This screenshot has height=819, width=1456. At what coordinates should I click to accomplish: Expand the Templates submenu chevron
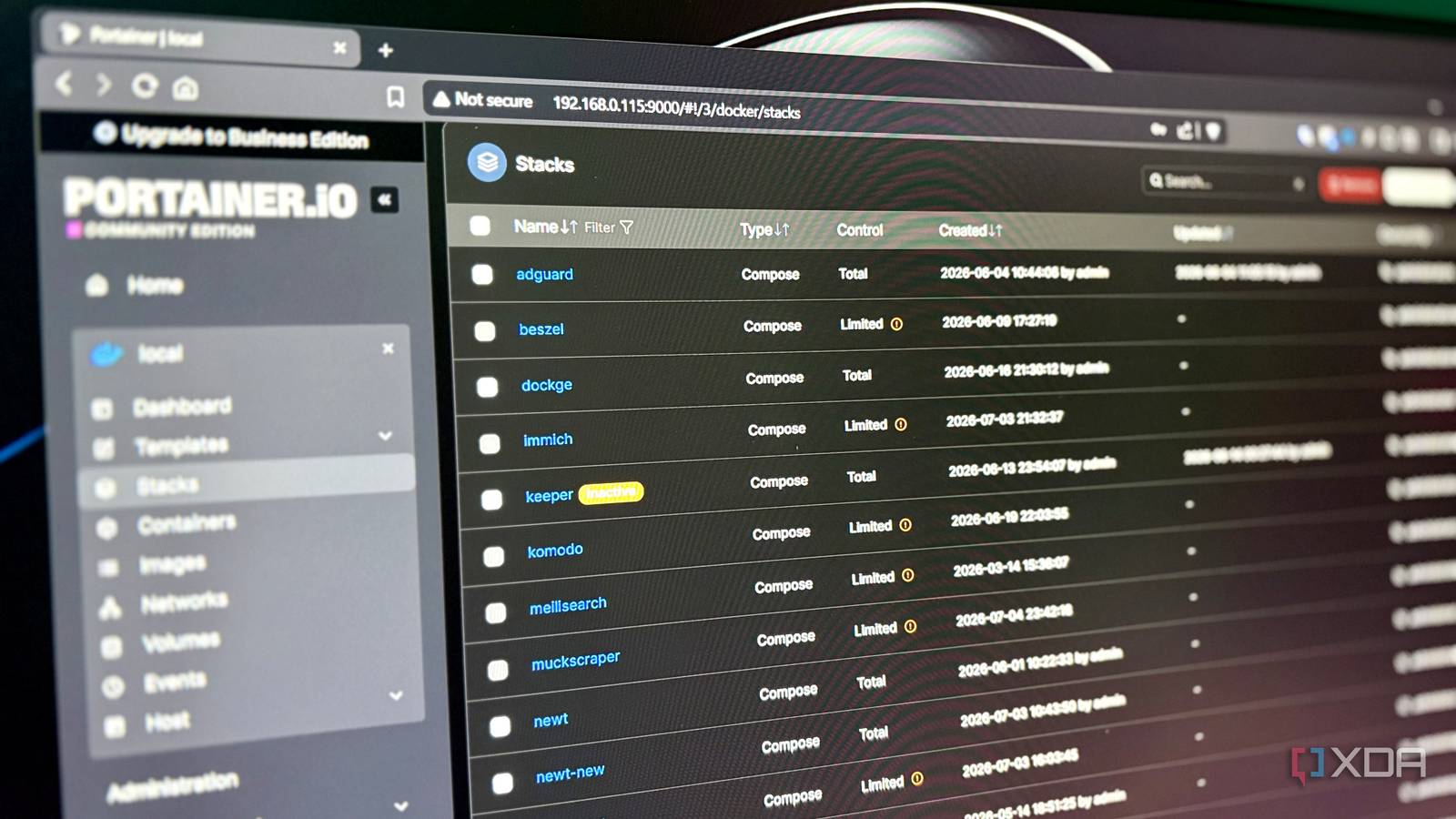tap(385, 436)
